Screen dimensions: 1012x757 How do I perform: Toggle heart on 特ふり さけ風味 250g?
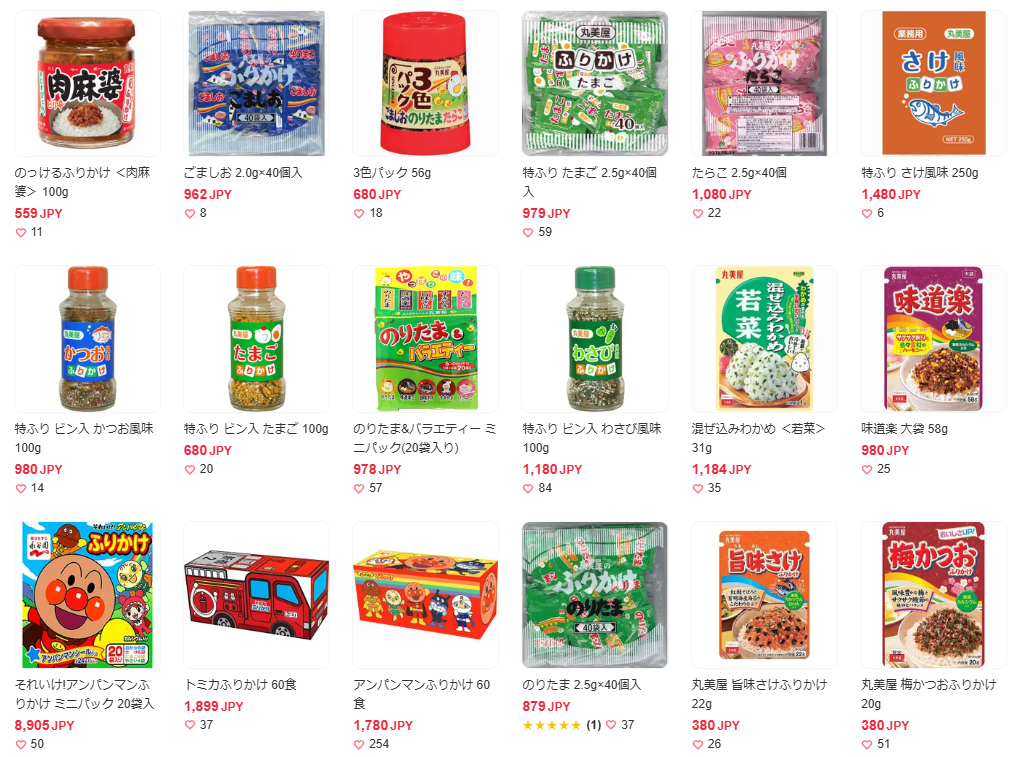(x=867, y=214)
